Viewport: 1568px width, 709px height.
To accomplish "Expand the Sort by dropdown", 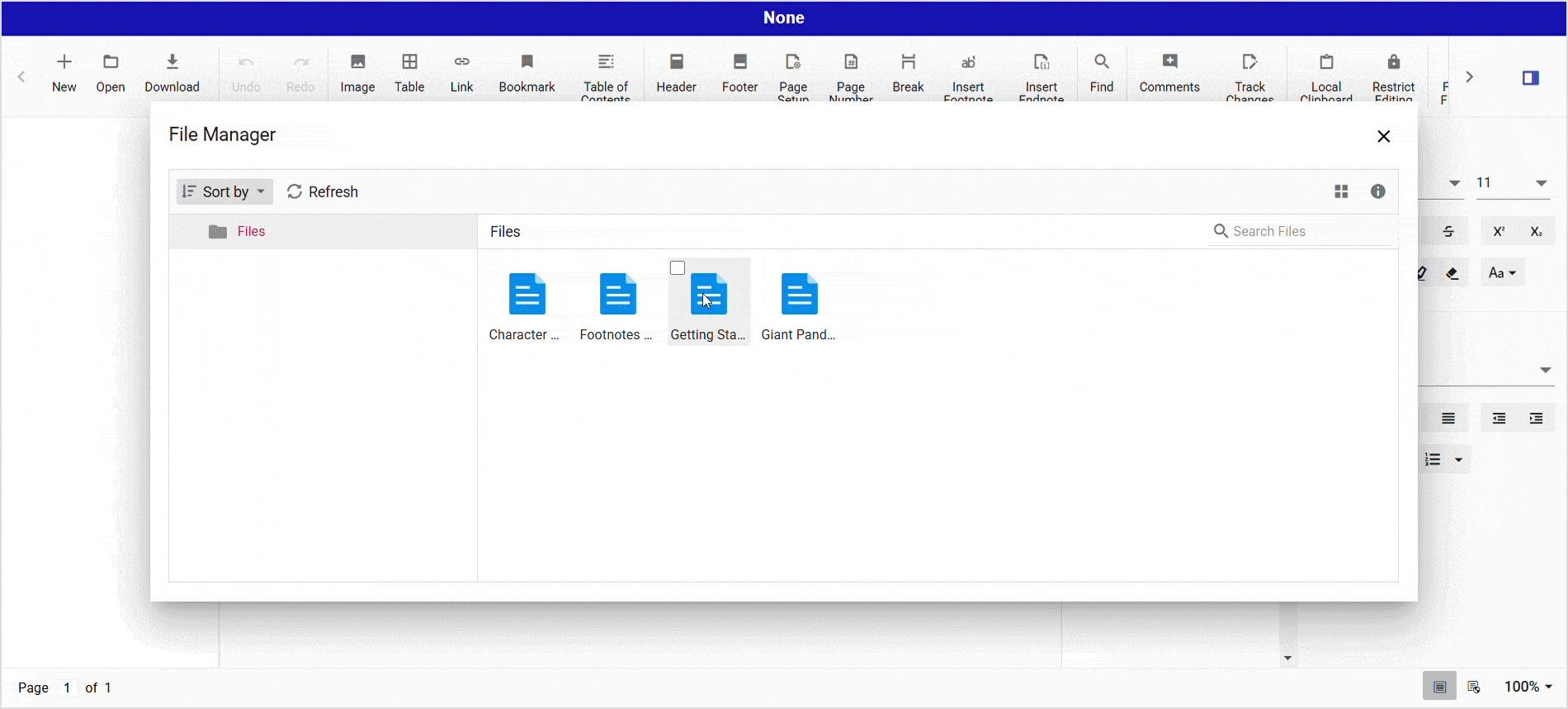I will pyautogui.click(x=224, y=191).
